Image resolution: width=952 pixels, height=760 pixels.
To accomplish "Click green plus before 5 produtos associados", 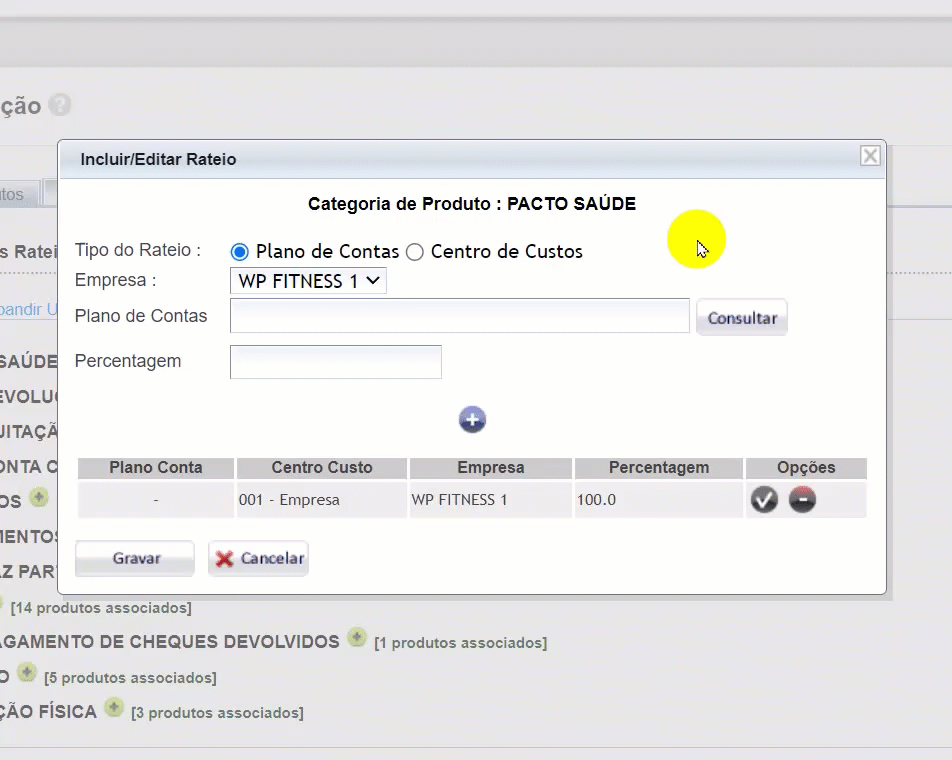I will [x=27, y=673].
